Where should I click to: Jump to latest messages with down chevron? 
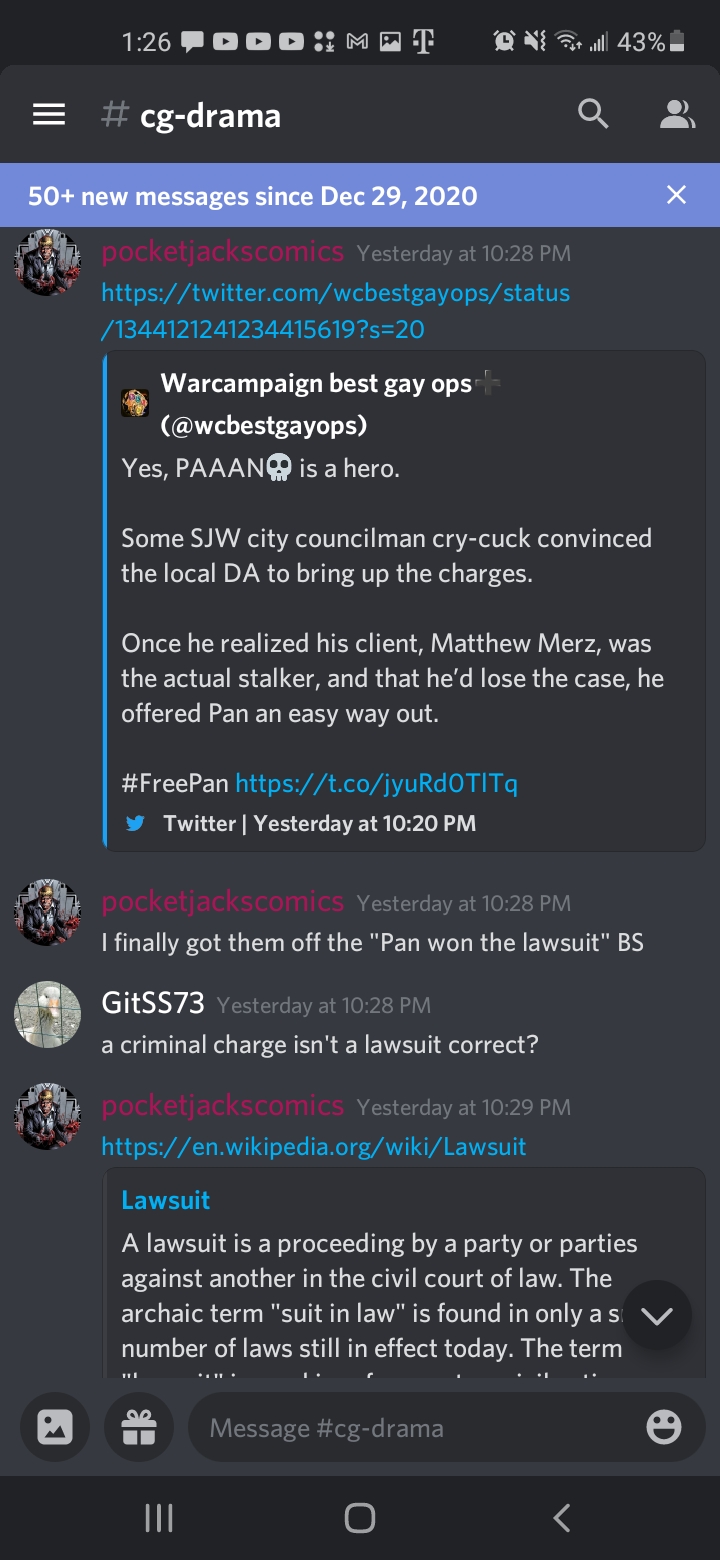point(657,1316)
